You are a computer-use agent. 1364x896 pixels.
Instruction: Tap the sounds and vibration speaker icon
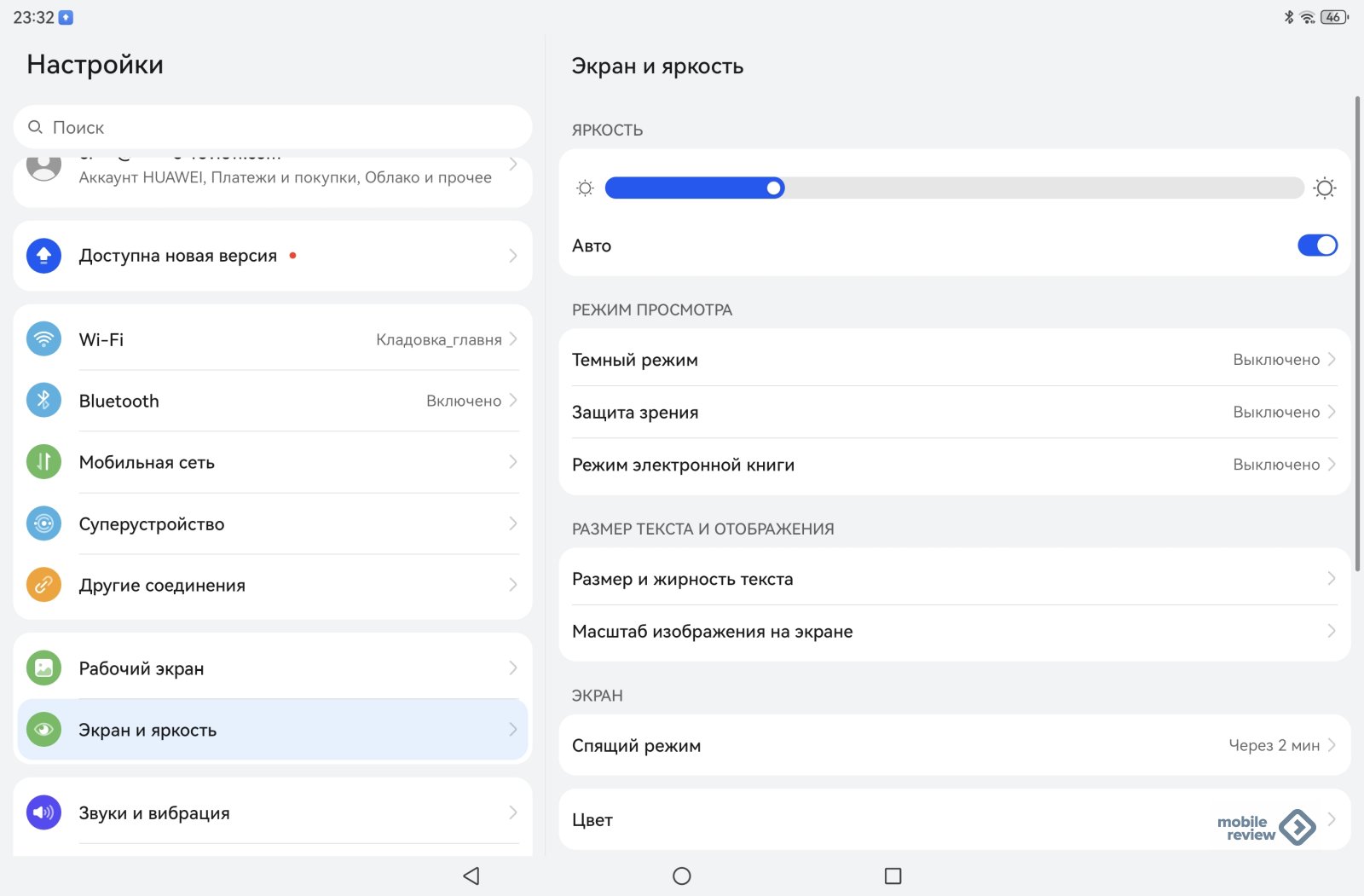coord(43,812)
